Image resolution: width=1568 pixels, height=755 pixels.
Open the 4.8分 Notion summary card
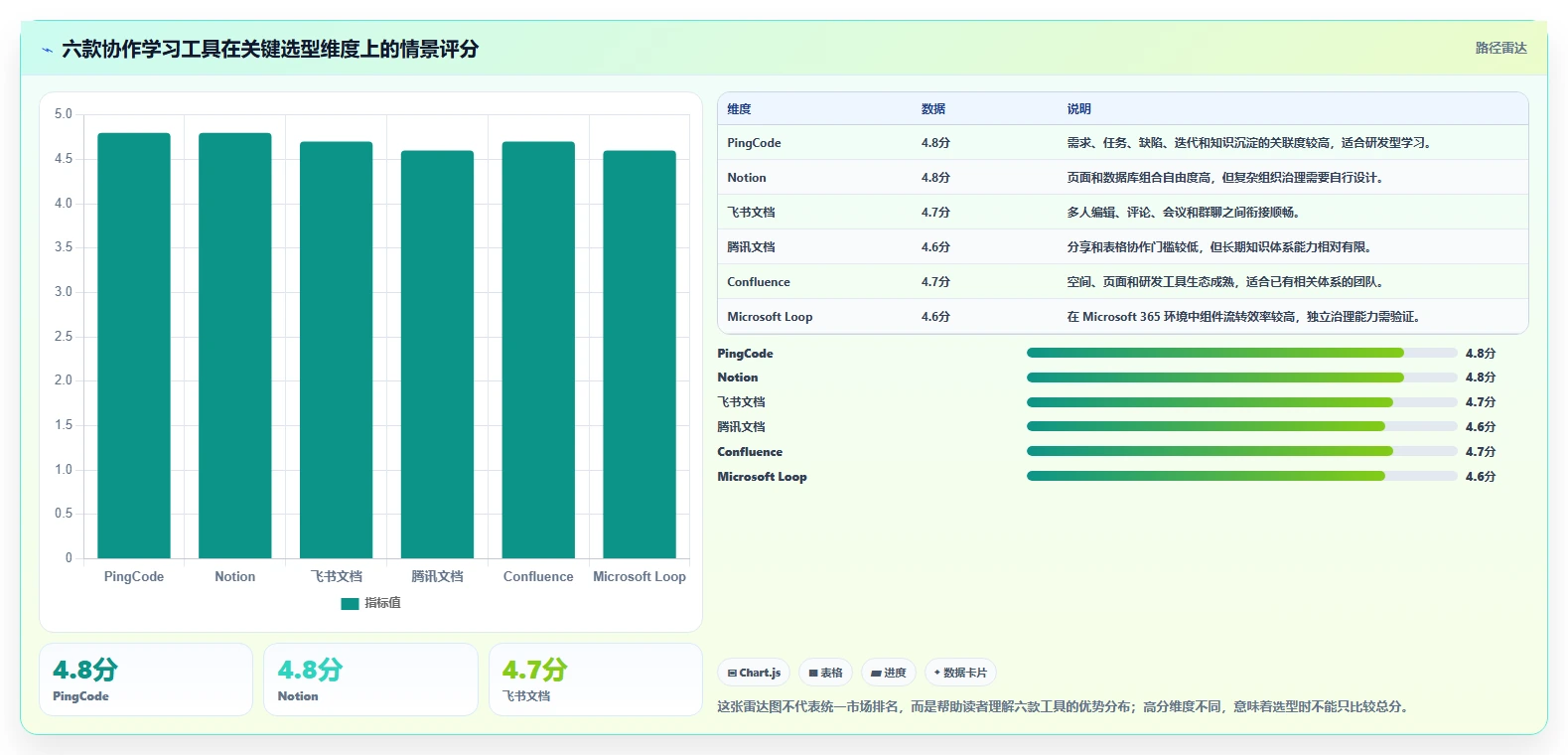point(370,679)
